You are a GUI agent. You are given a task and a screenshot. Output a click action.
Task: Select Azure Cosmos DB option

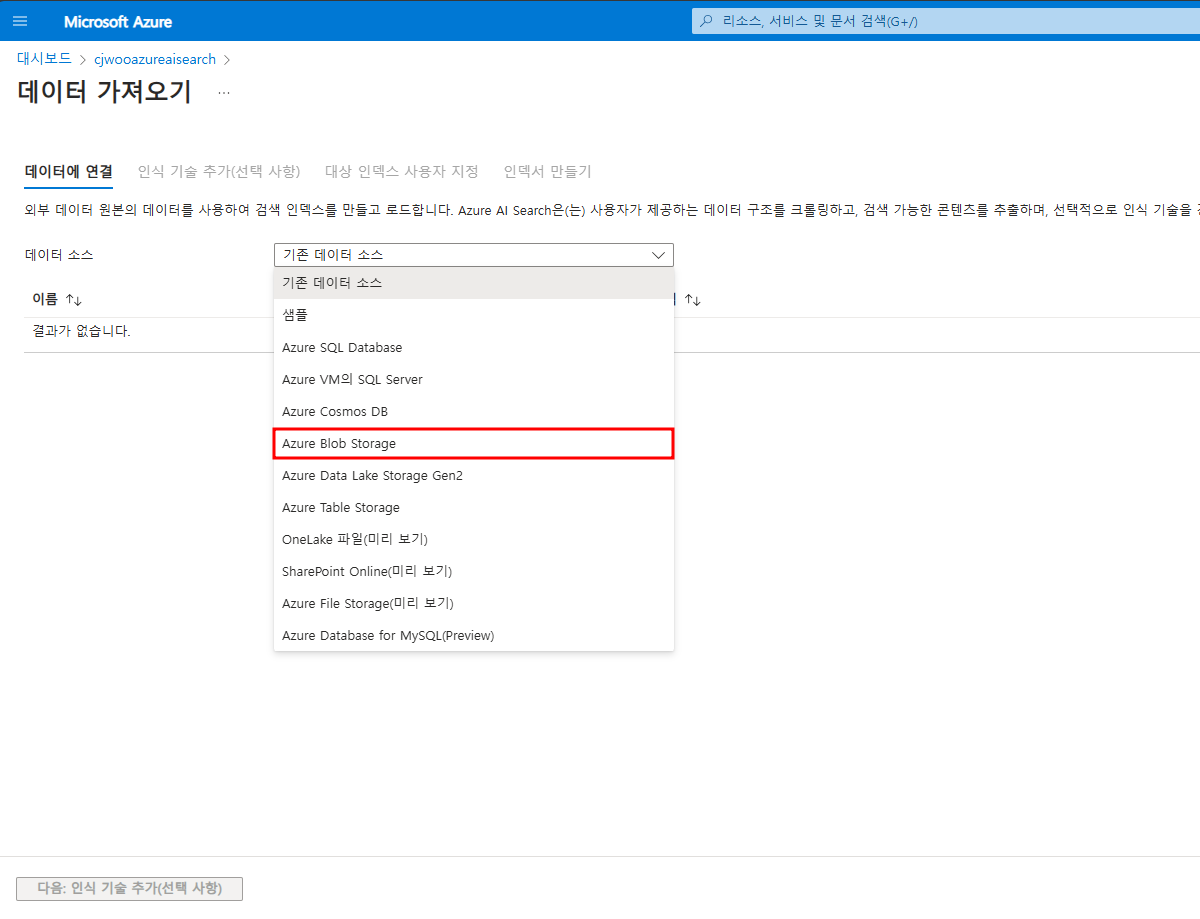click(x=474, y=411)
